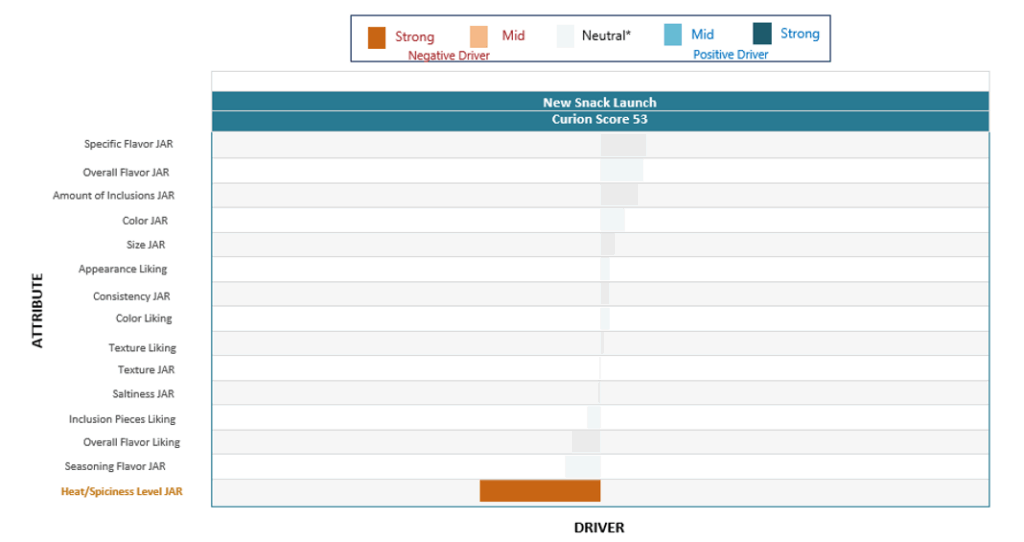The height and width of the screenshot is (542, 1024).
Task: Click the Strong negative driver orange swatch
Action: click(x=376, y=38)
